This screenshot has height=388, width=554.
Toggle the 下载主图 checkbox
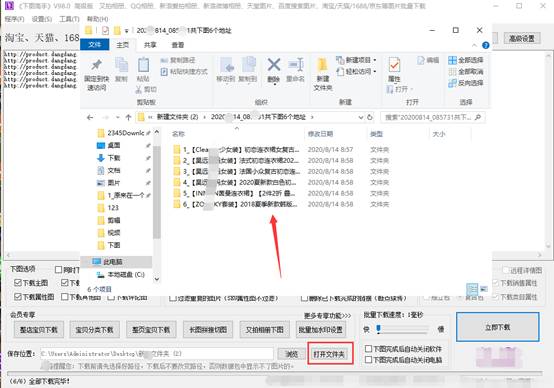18,283
